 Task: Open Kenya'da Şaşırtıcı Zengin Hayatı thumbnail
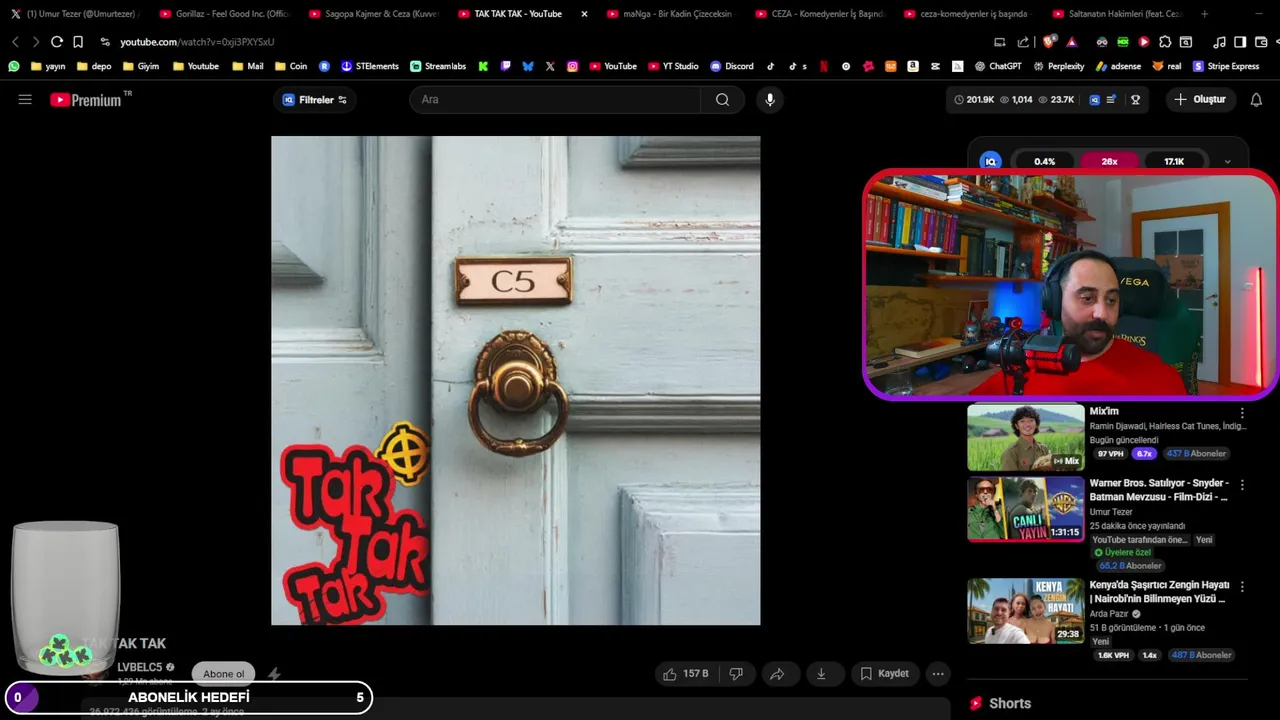click(x=1025, y=611)
